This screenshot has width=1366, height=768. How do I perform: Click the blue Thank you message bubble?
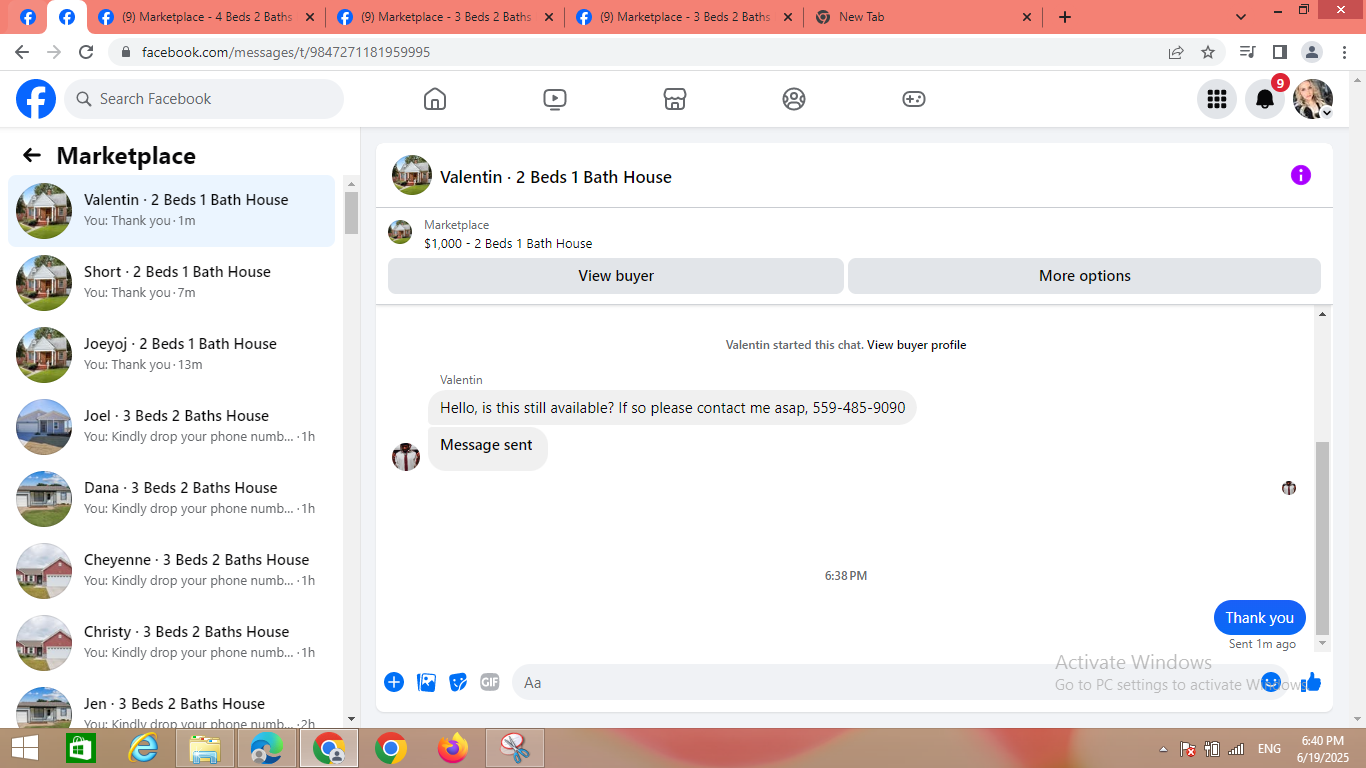[x=1259, y=618]
